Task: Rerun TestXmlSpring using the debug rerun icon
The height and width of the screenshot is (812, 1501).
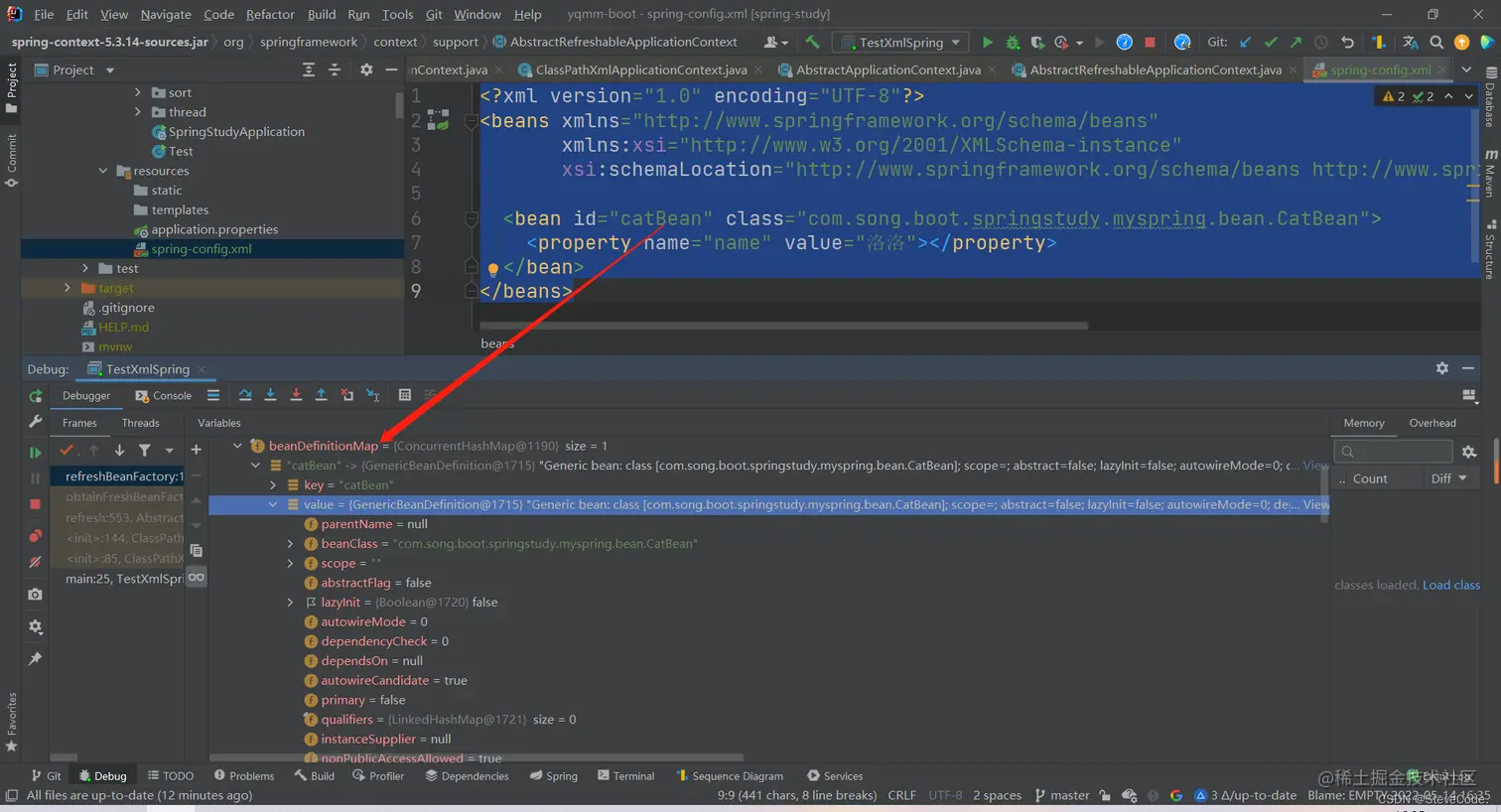Action: coord(36,396)
